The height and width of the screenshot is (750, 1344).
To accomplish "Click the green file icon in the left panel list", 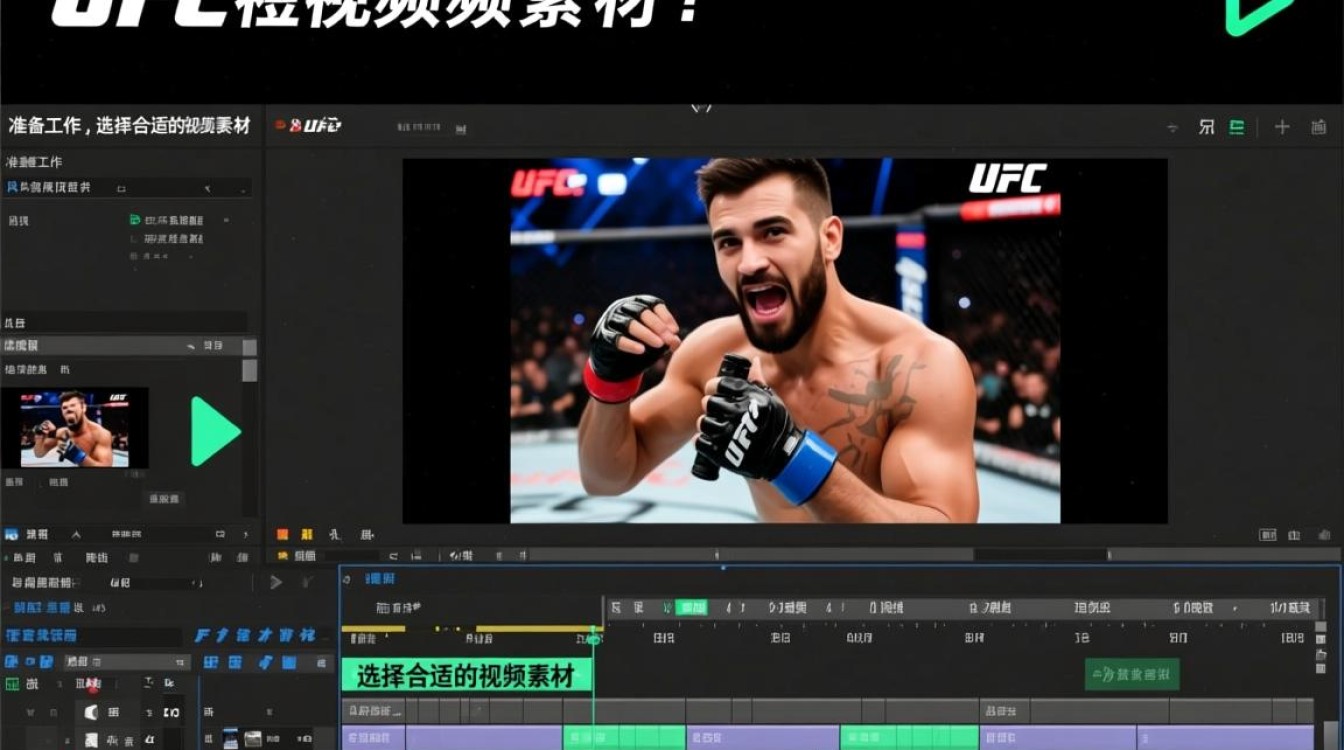I will click(135, 220).
